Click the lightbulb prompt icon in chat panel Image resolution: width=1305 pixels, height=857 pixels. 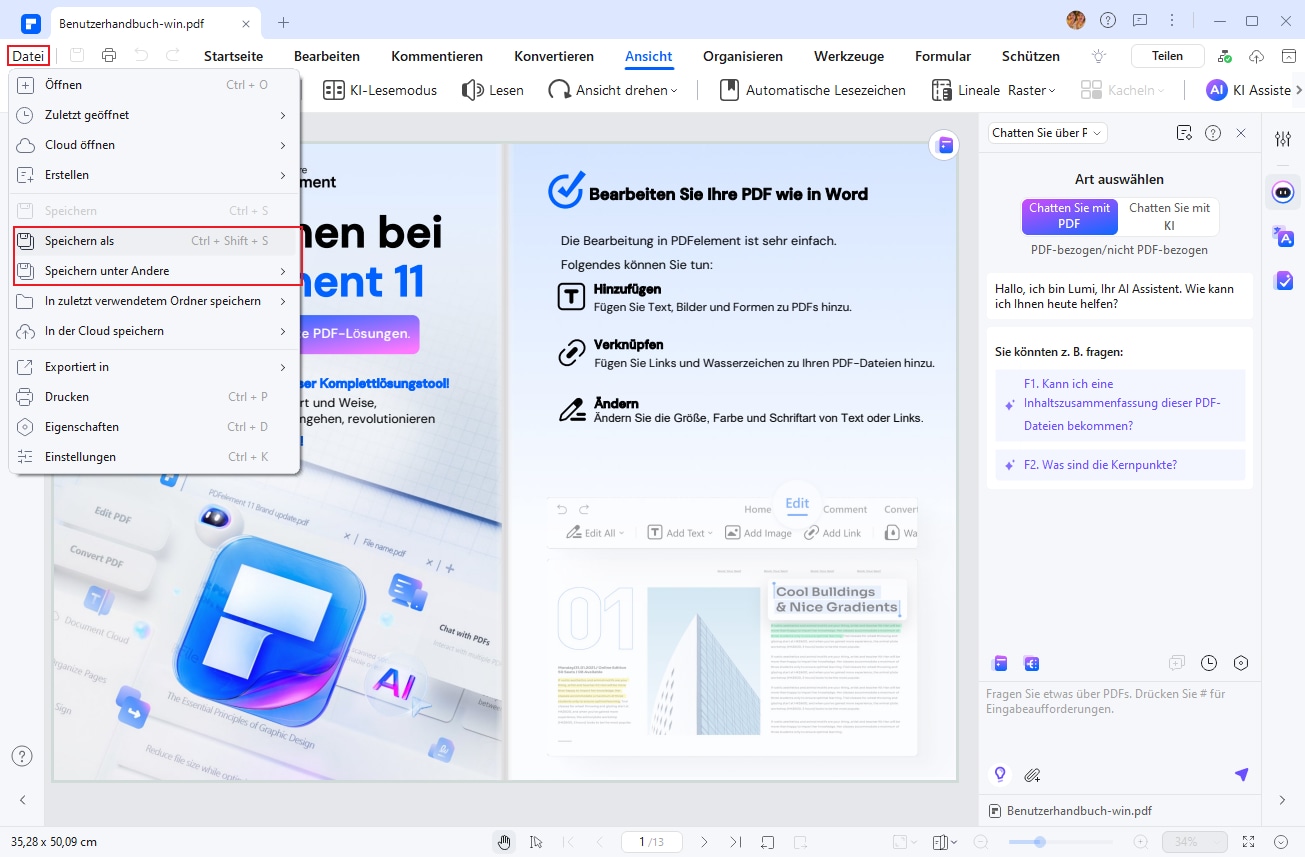(998, 774)
